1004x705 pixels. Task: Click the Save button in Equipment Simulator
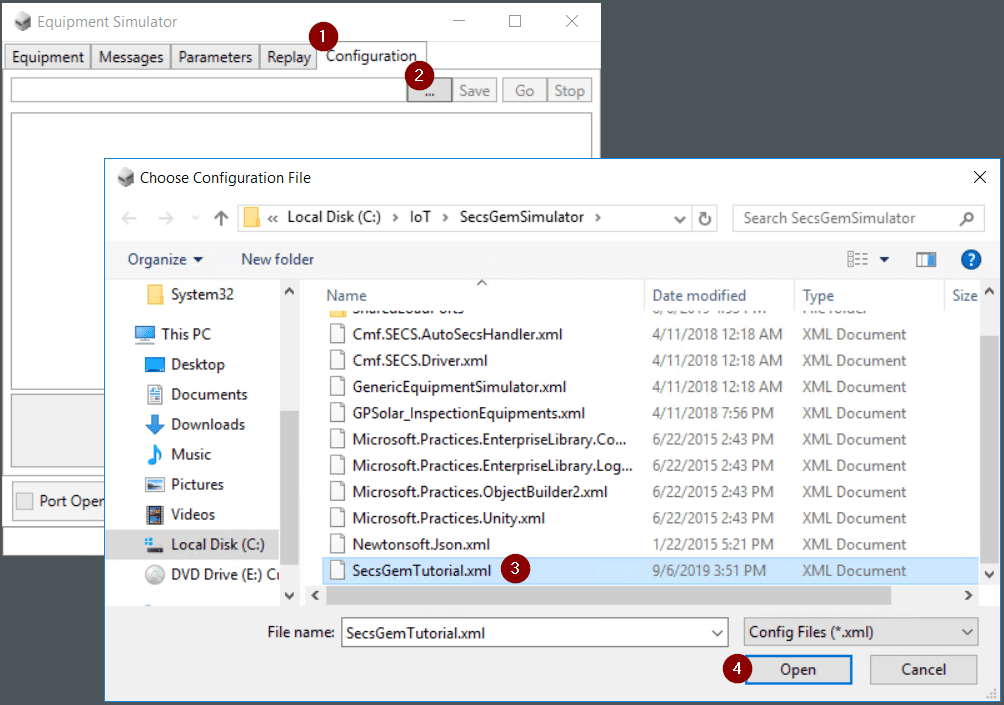pyautogui.click(x=474, y=91)
